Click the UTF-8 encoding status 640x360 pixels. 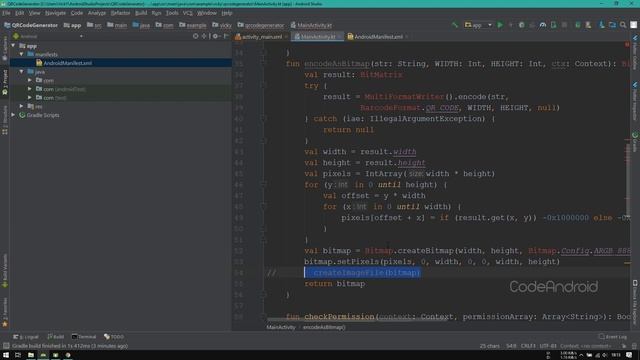click(548, 346)
